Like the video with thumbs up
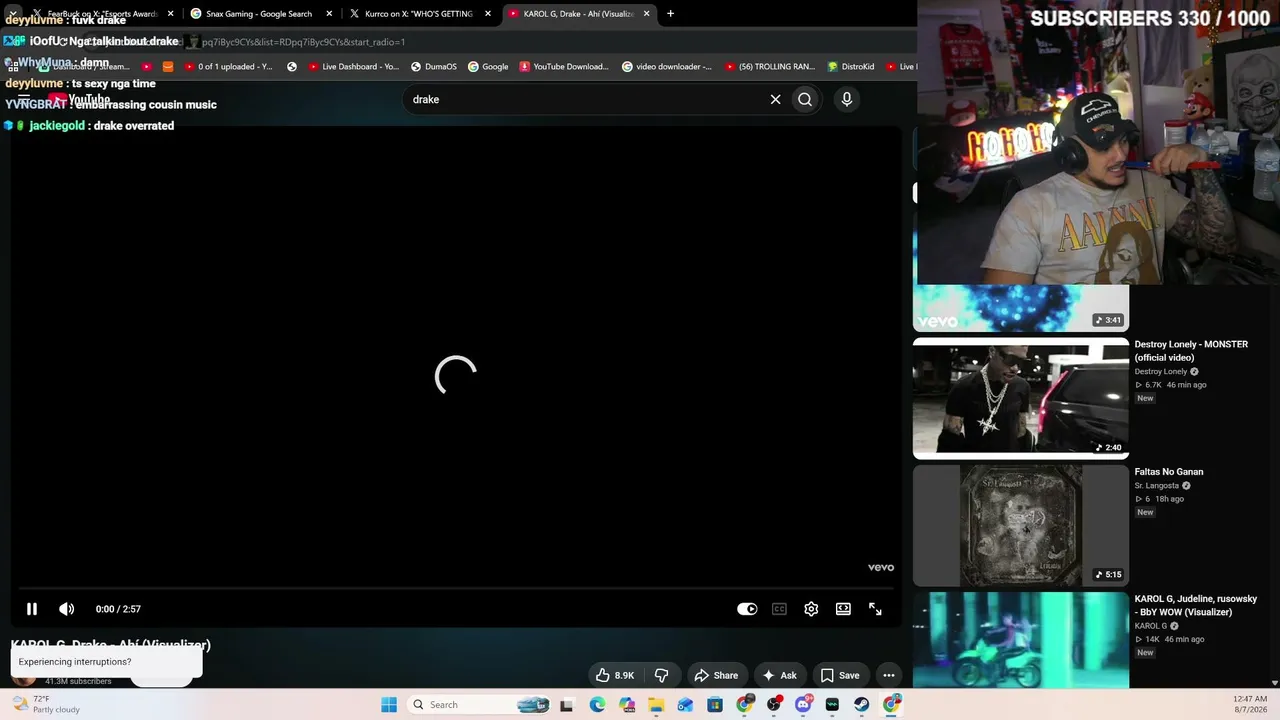This screenshot has width=1280, height=720. (615, 675)
